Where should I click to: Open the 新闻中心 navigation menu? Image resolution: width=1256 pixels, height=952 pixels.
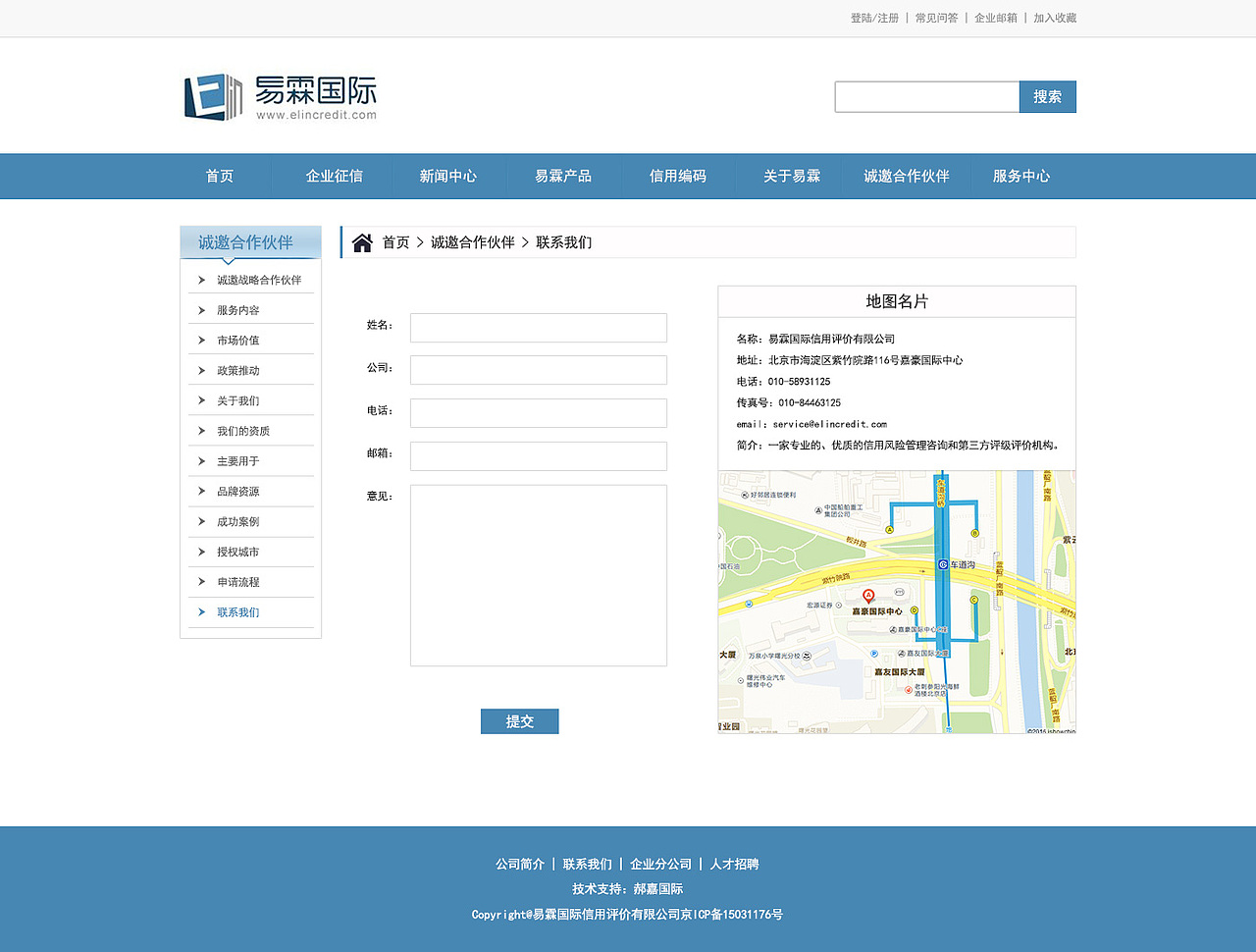pos(448,177)
